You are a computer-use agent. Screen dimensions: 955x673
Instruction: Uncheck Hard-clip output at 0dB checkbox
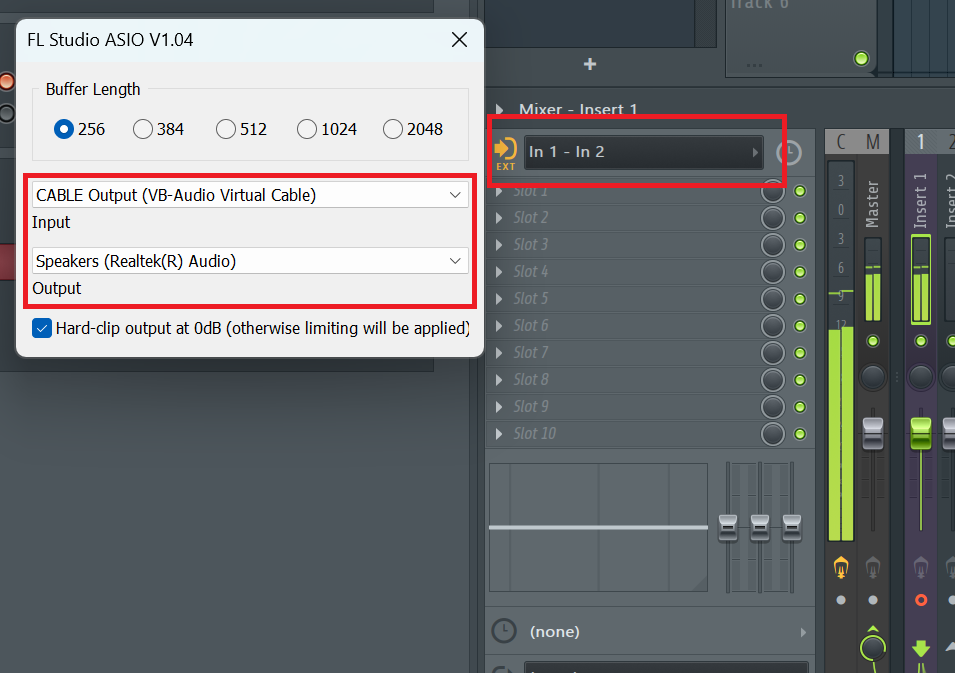tap(42, 328)
